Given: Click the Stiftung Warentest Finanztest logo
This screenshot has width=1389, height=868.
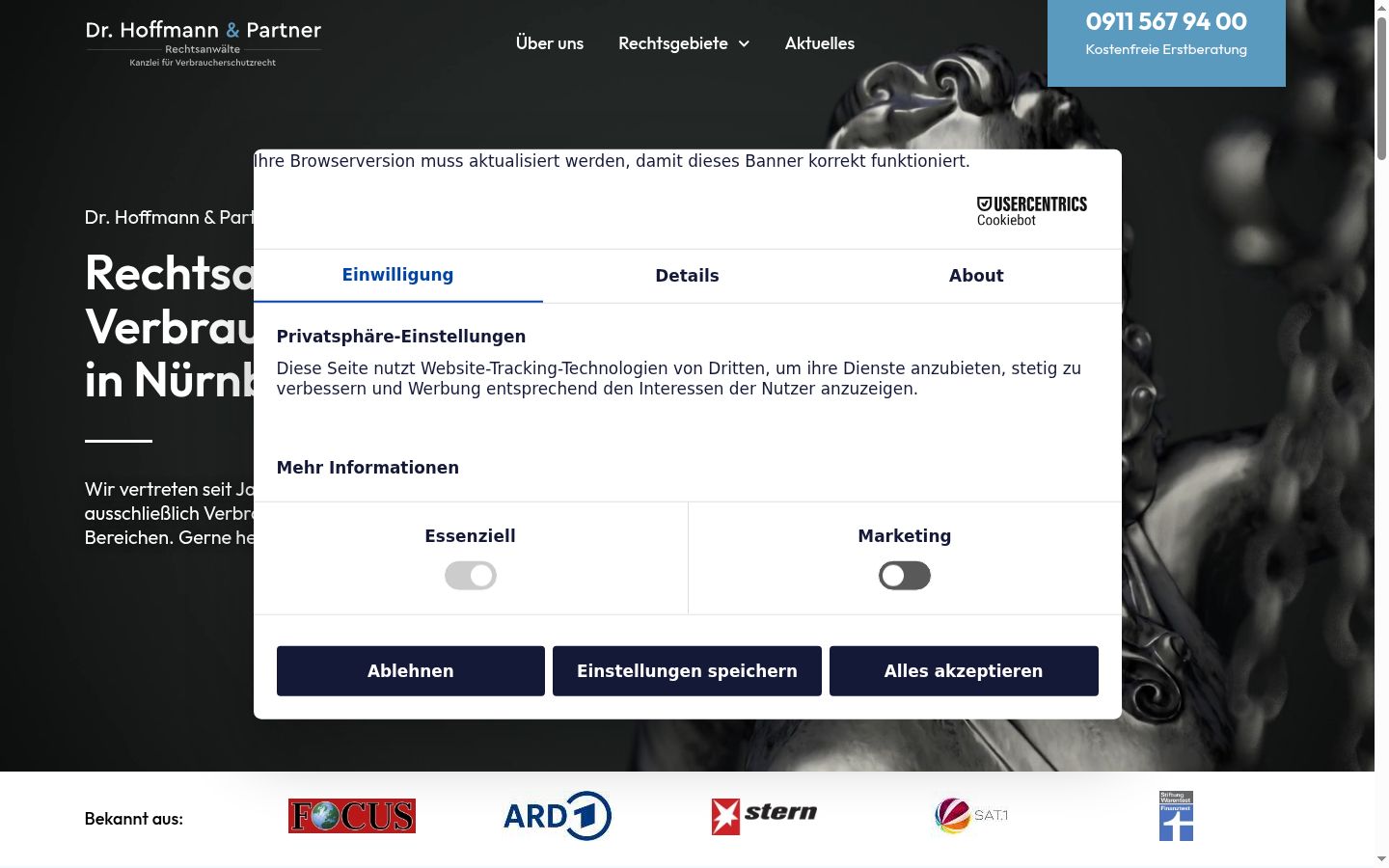Looking at the screenshot, I should [1176, 816].
